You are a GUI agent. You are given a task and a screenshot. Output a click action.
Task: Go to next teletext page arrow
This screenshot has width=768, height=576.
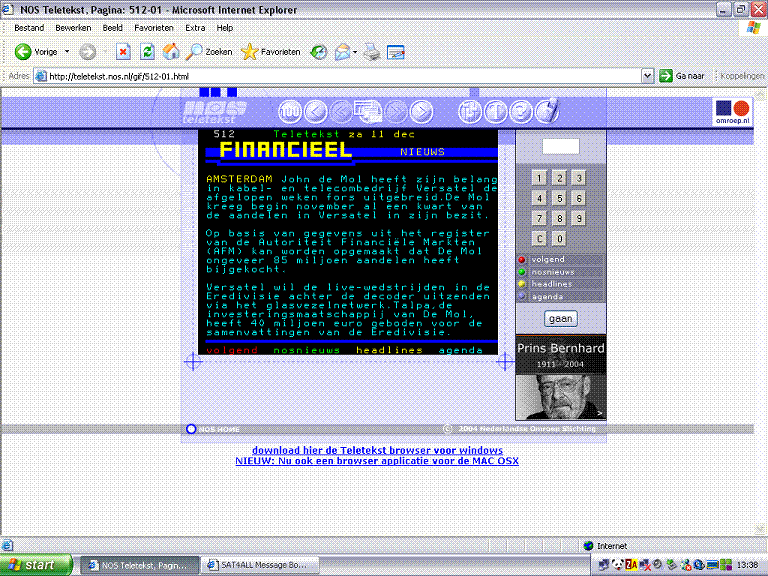pyautogui.click(x=421, y=112)
